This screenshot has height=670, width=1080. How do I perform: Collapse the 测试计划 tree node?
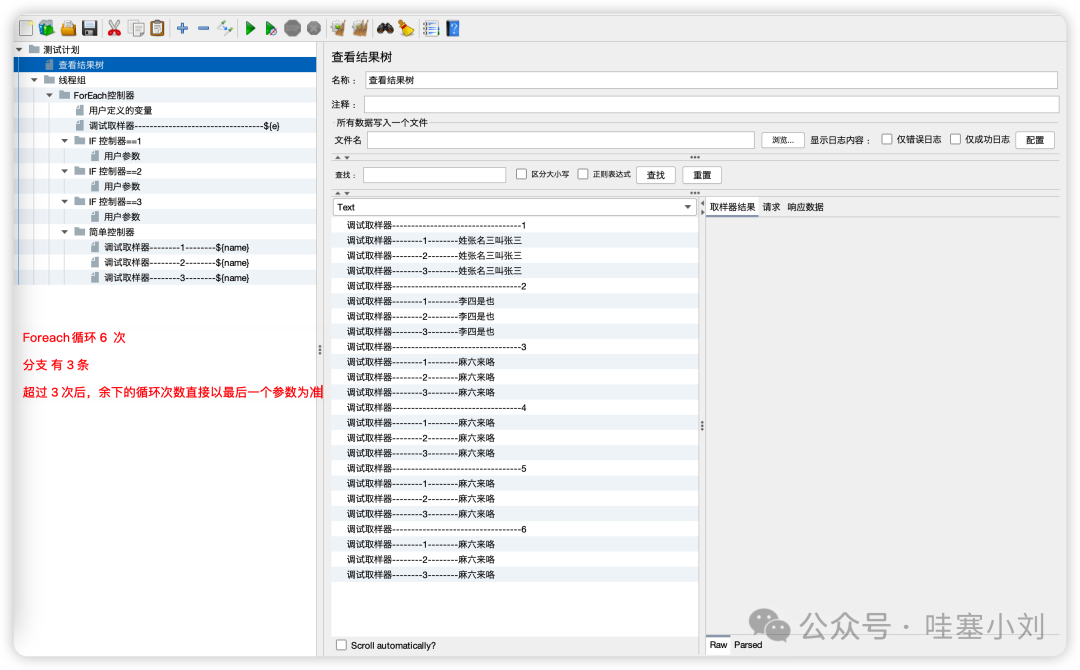(19, 50)
